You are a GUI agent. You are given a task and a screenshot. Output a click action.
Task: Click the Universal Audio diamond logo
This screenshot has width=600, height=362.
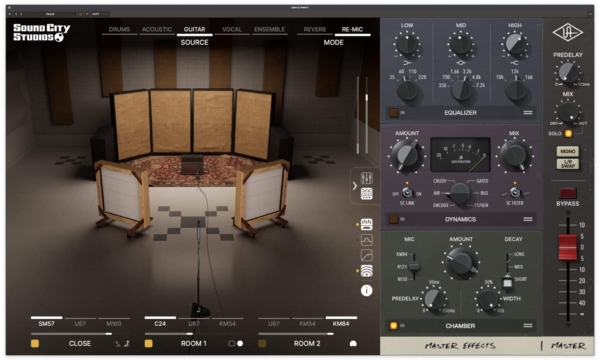(568, 33)
